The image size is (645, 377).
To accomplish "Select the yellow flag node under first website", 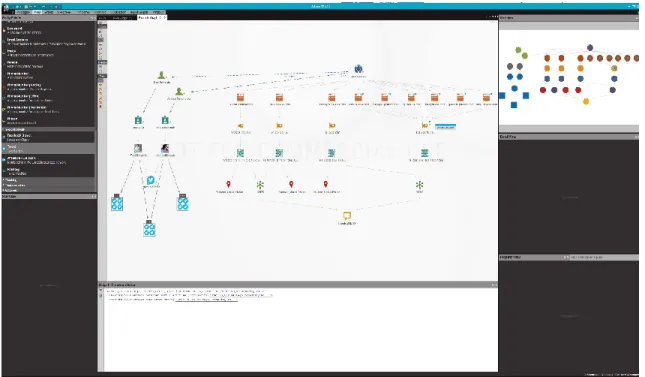I will [x=240, y=126].
